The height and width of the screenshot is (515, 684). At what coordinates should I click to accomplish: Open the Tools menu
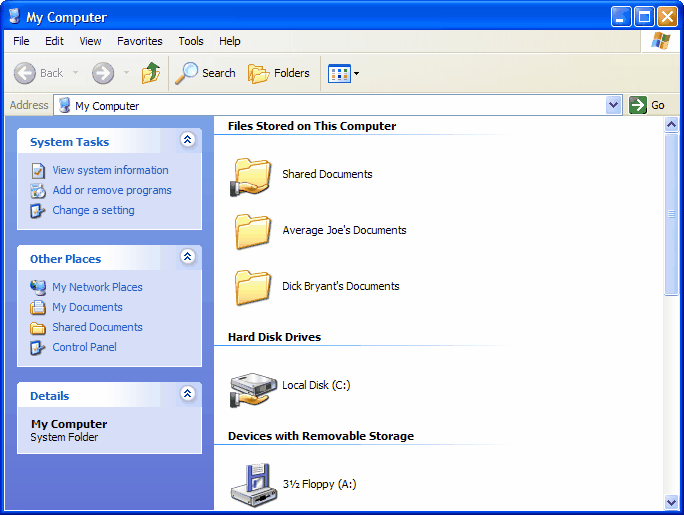191,41
